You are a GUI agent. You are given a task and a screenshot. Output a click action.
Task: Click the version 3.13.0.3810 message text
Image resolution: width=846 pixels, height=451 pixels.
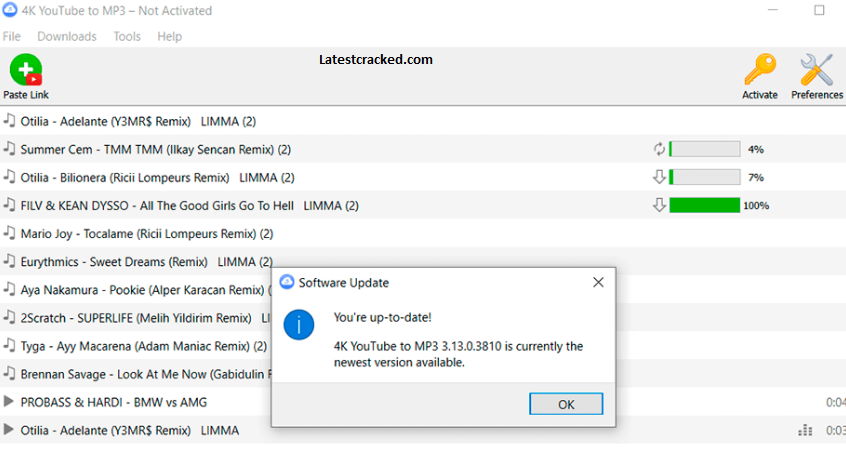tap(458, 354)
